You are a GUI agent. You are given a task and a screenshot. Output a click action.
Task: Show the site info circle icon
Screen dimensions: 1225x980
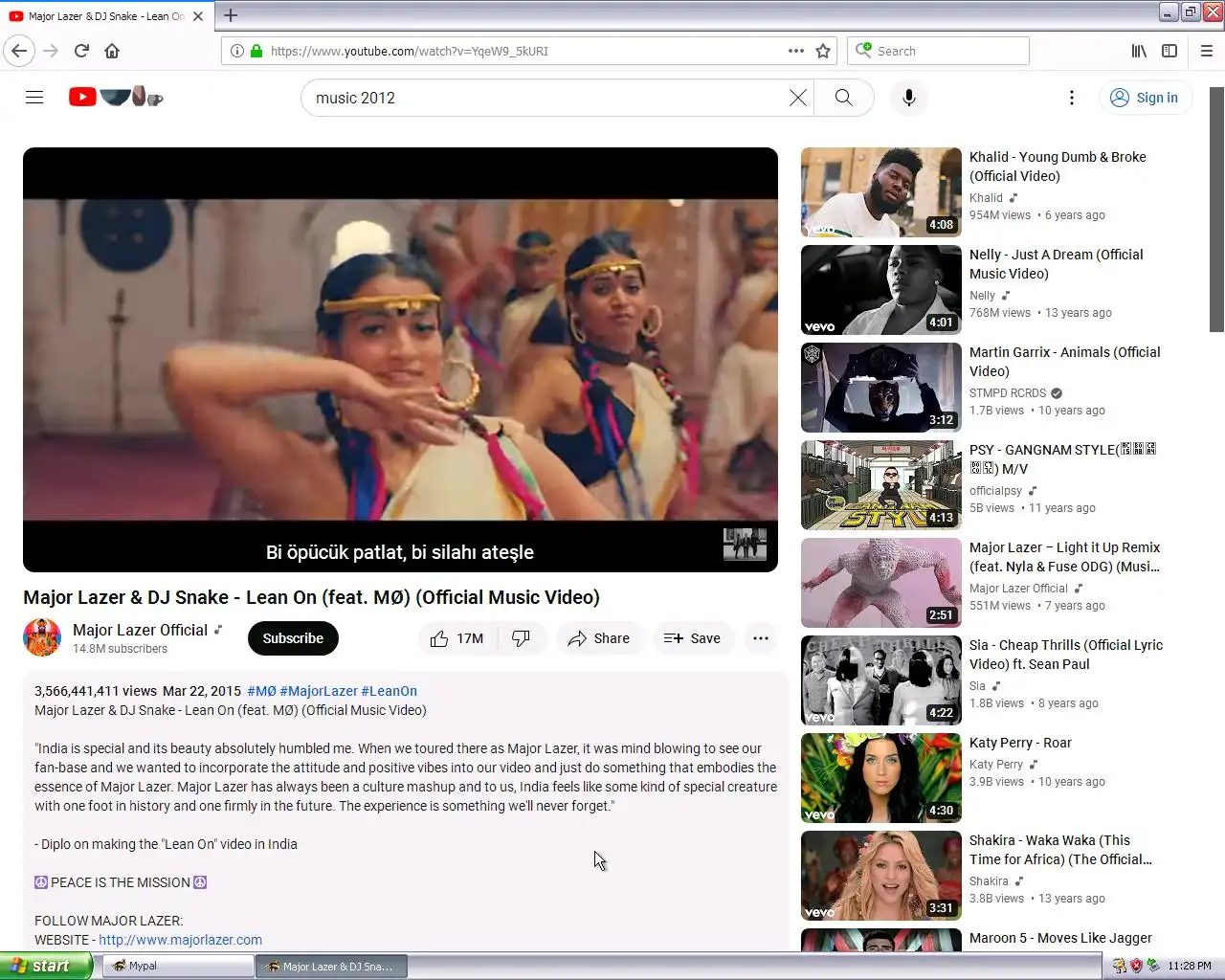pyautogui.click(x=236, y=51)
